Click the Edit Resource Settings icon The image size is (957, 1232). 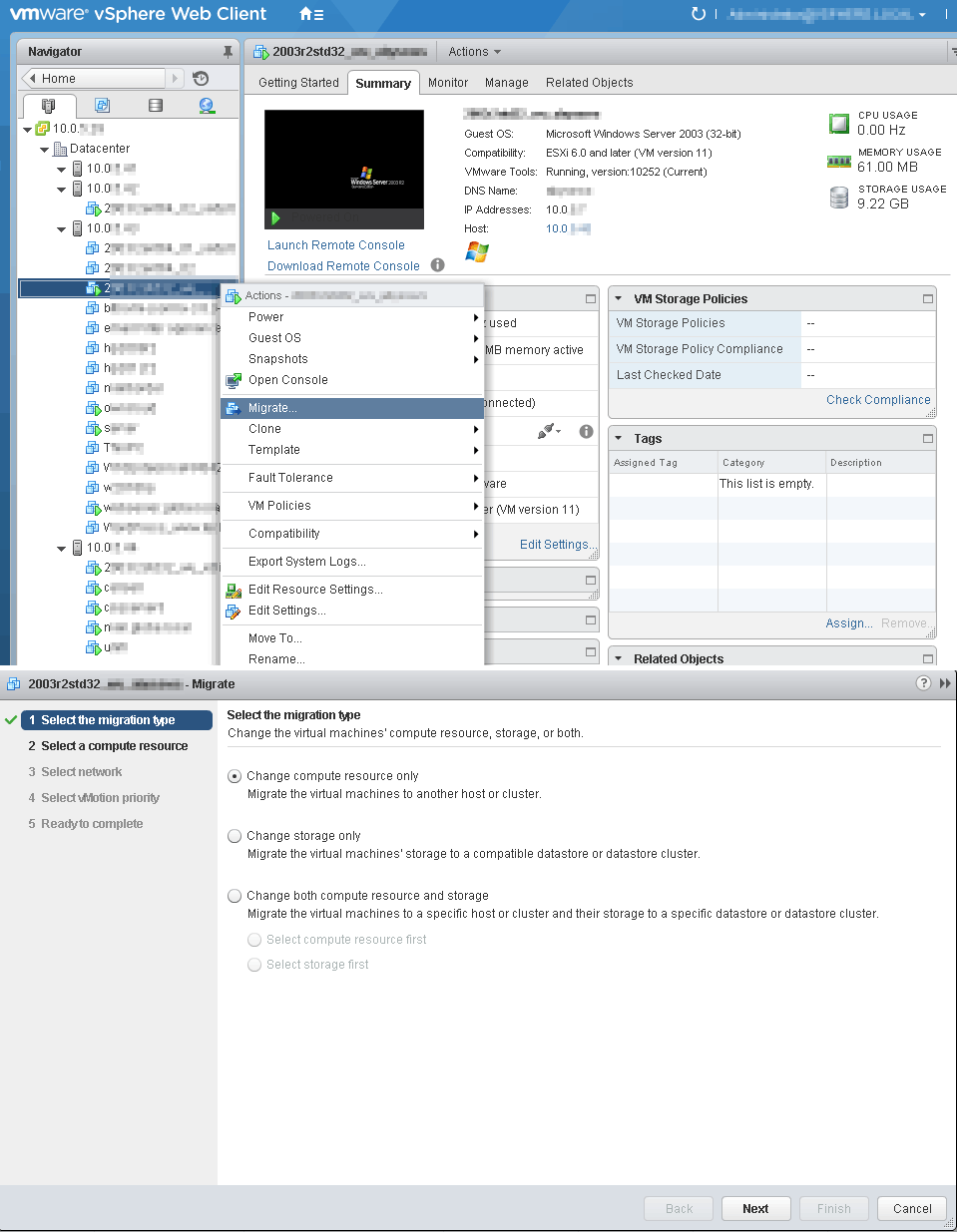pyautogui.click(x=234, y=590)
